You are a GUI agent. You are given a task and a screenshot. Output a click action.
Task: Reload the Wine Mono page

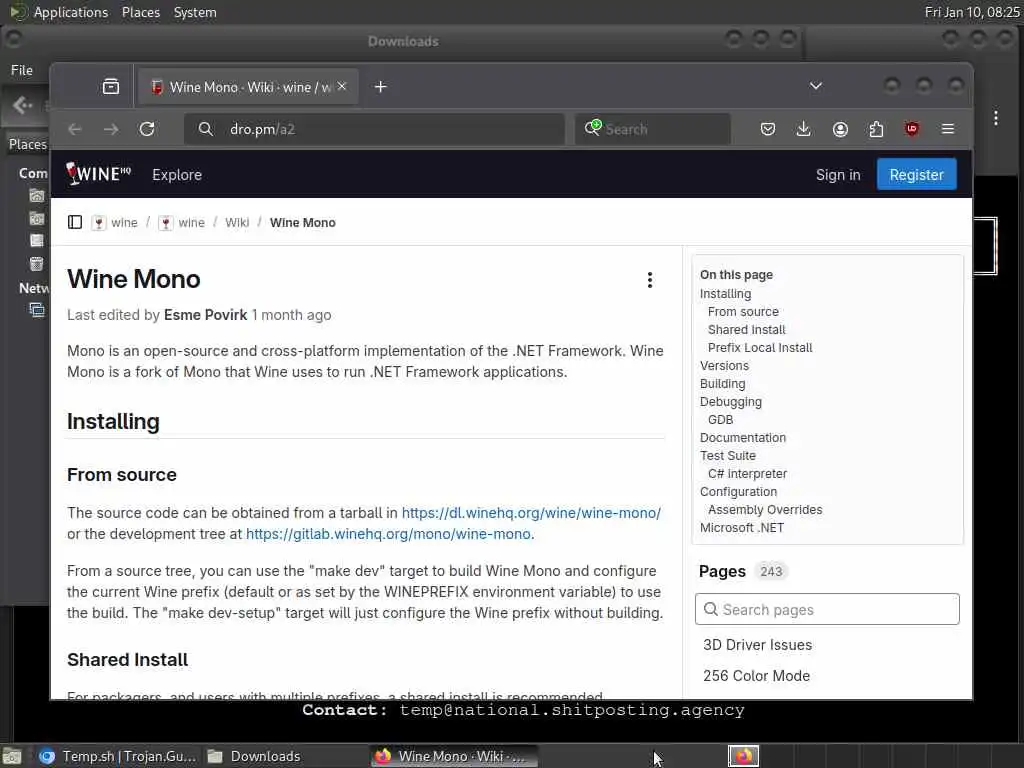click(147, 129)
